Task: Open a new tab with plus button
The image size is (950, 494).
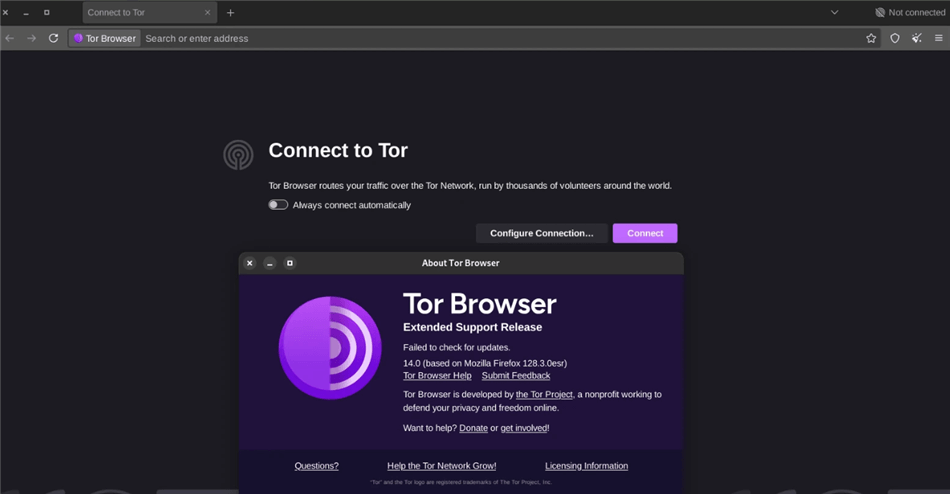Action: click(230, 13)
